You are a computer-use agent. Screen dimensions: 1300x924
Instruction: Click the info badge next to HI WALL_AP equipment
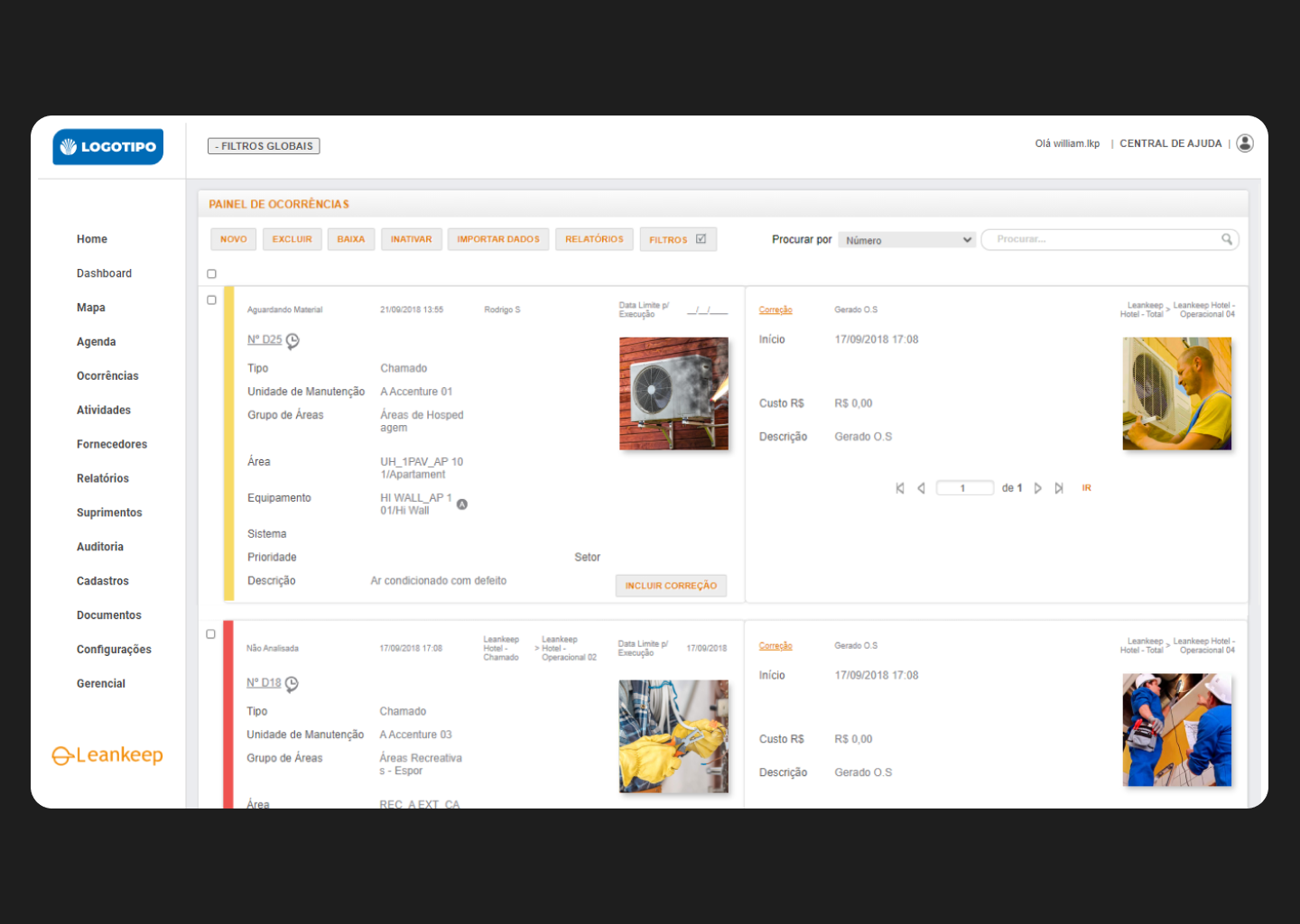click(461, 504)
